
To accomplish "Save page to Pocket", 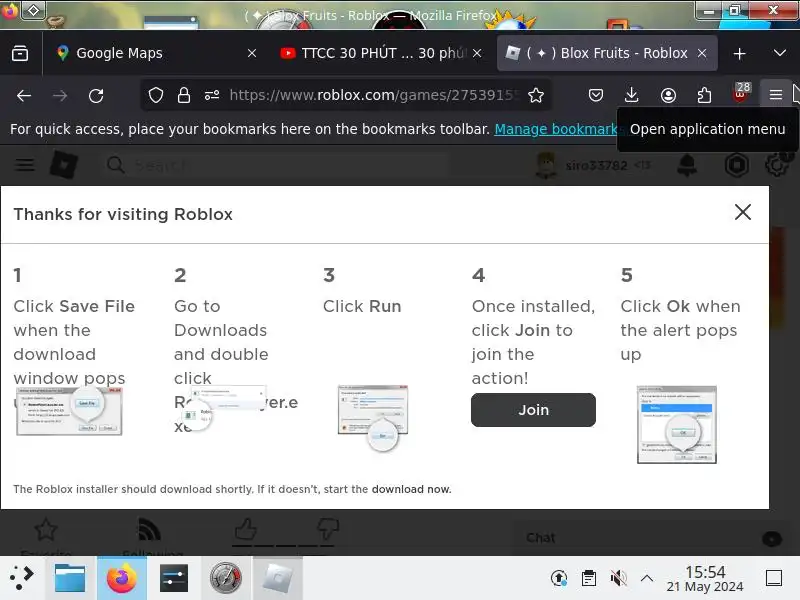I will tap(595, 95).
